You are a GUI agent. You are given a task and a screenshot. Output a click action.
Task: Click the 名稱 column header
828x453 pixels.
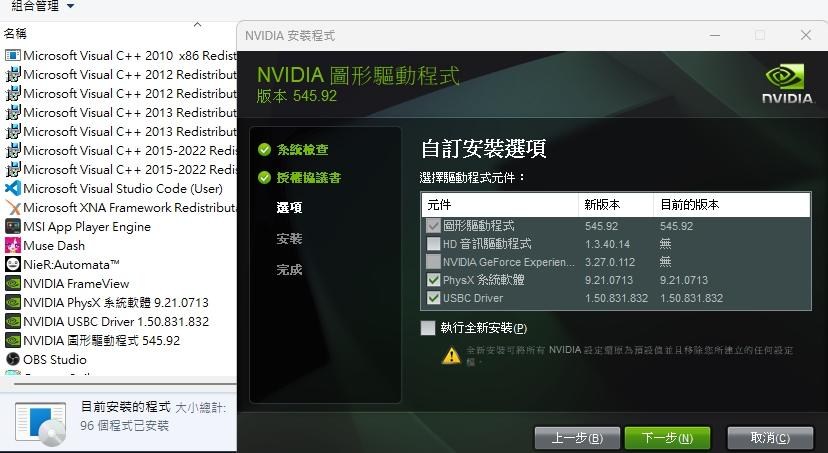click(x=15, y=34)
